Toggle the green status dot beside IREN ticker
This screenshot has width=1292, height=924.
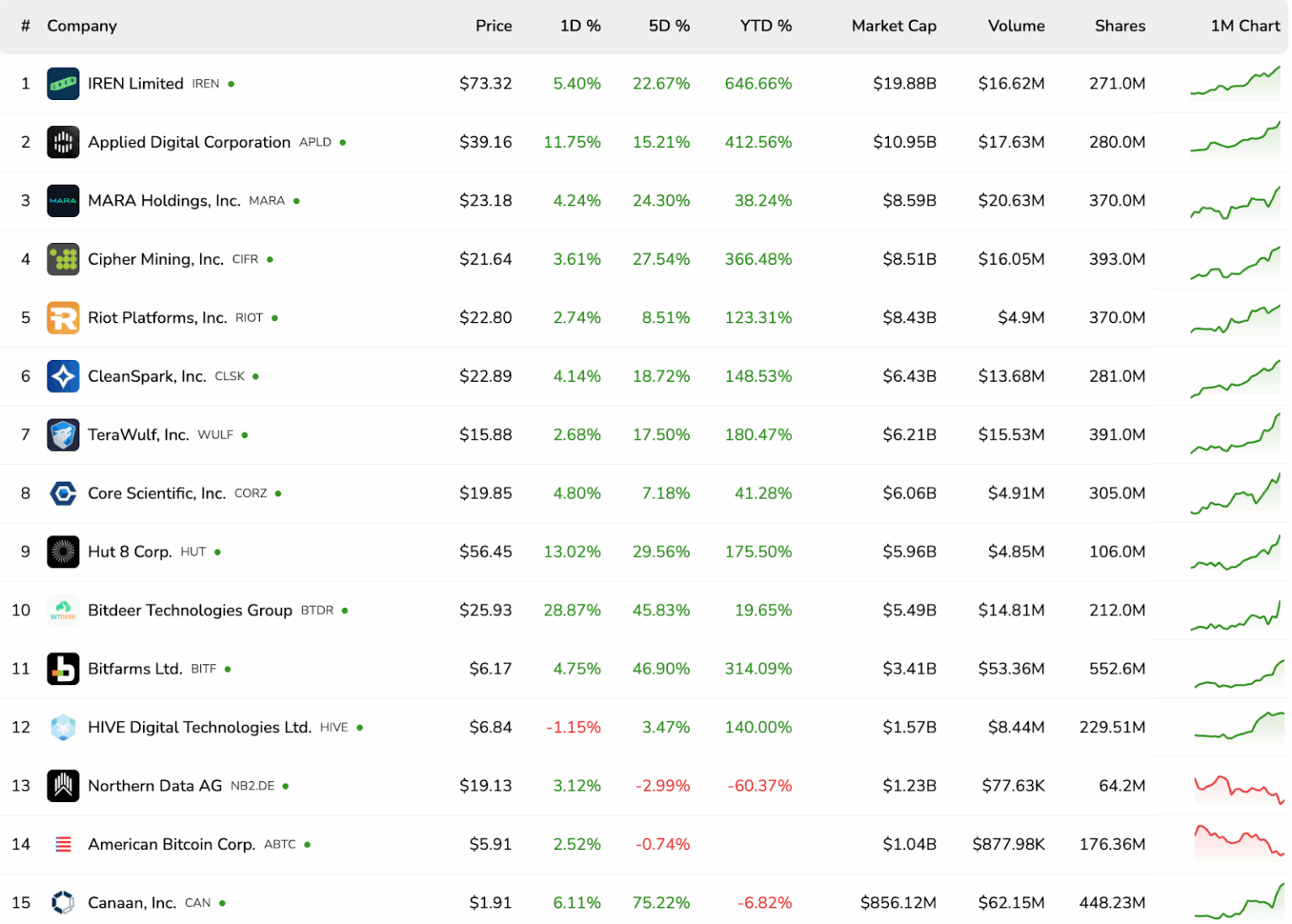click(x=230, y=83)
